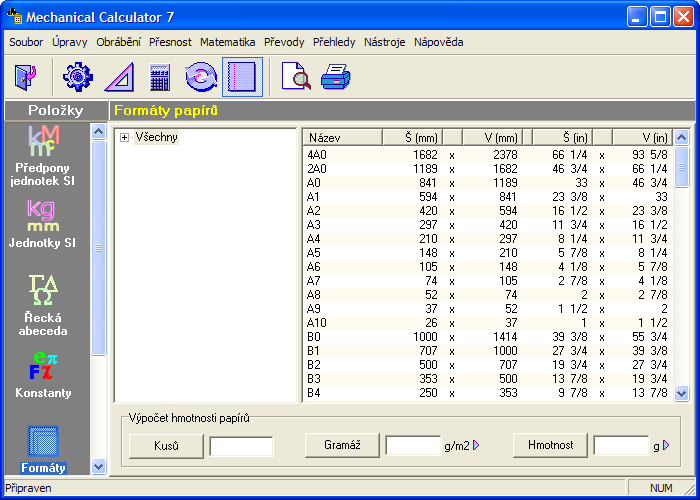
Task: Click paper table scrollbar up arrow
Action: tap(681, 138)
